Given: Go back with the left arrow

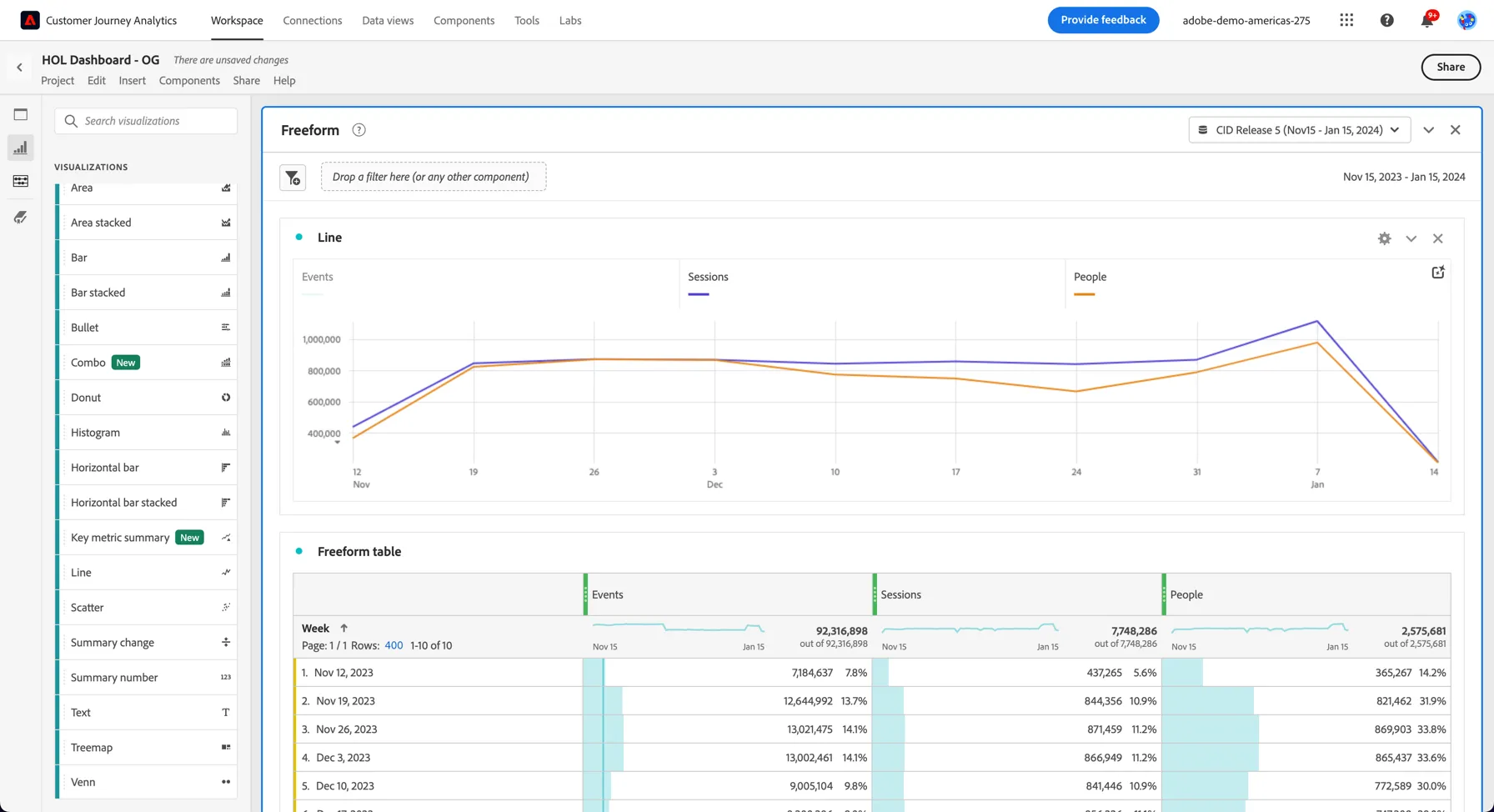Looking at the screenshot, I should (x=19, y=68).
